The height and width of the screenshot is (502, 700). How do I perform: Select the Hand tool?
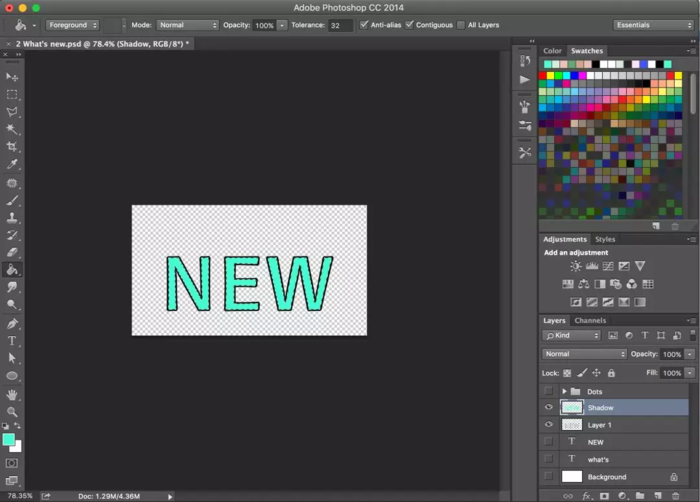12,395
